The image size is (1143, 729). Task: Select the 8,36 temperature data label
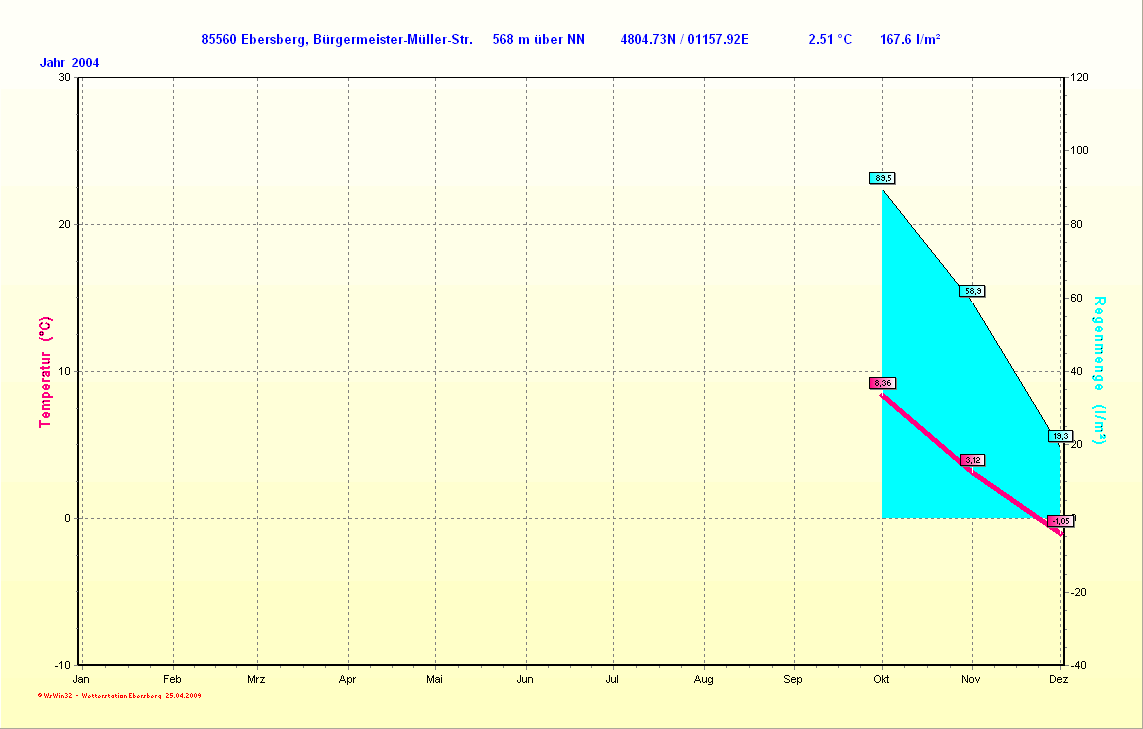click(x=882, y=383)
